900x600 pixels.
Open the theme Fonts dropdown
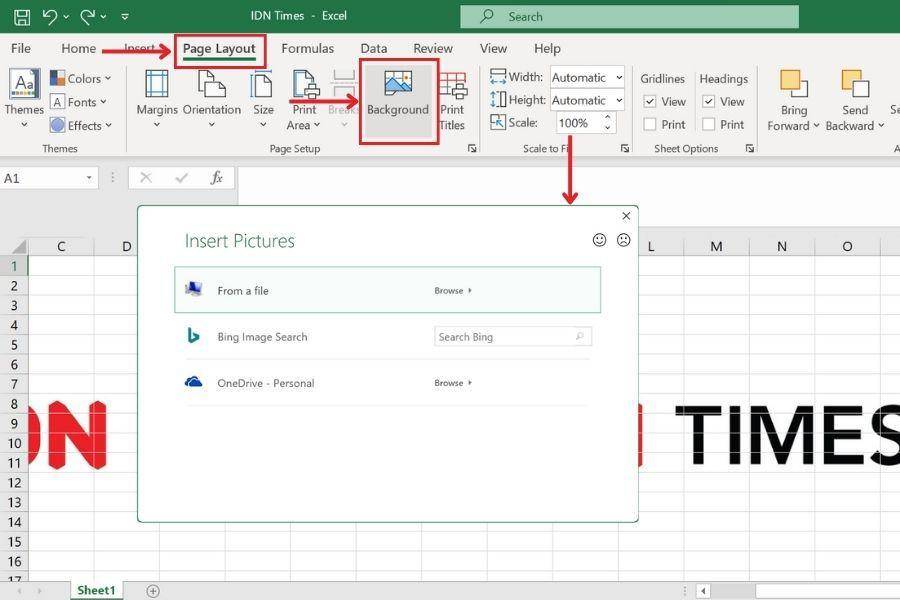pyautogui.click(x=79, y=102)
